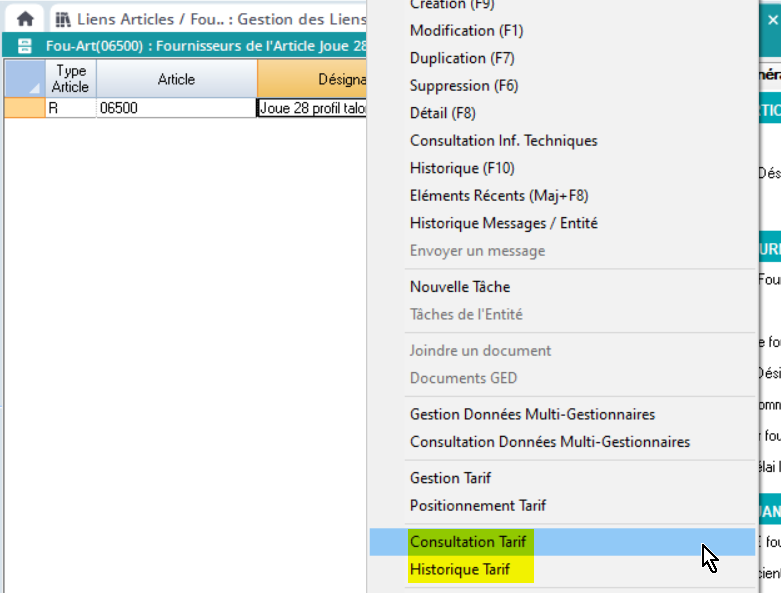This screenshot has width=781, height=593.
Task: Click the Article column header
Action: pos(176,79)
